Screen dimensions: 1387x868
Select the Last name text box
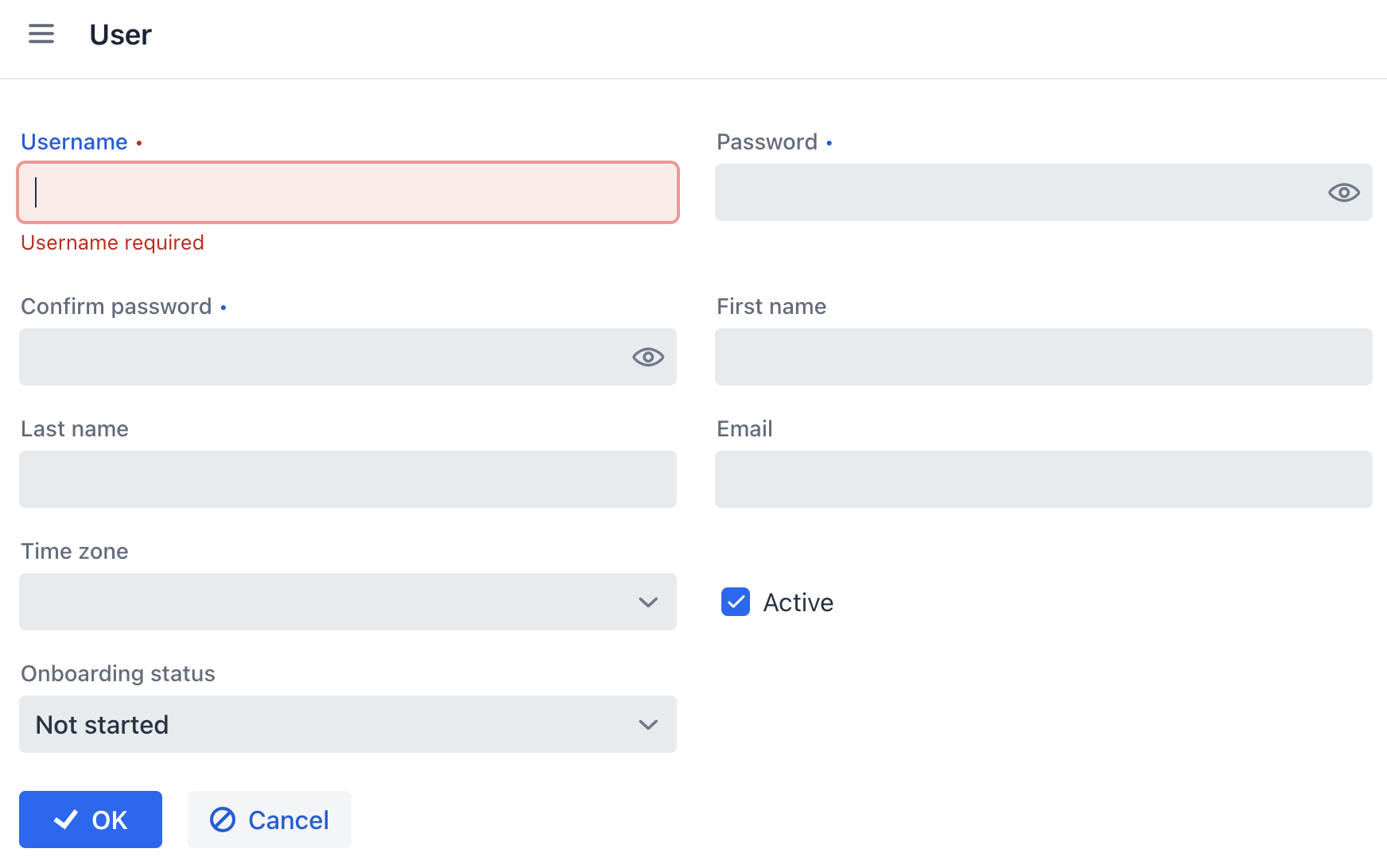[348, 479]
